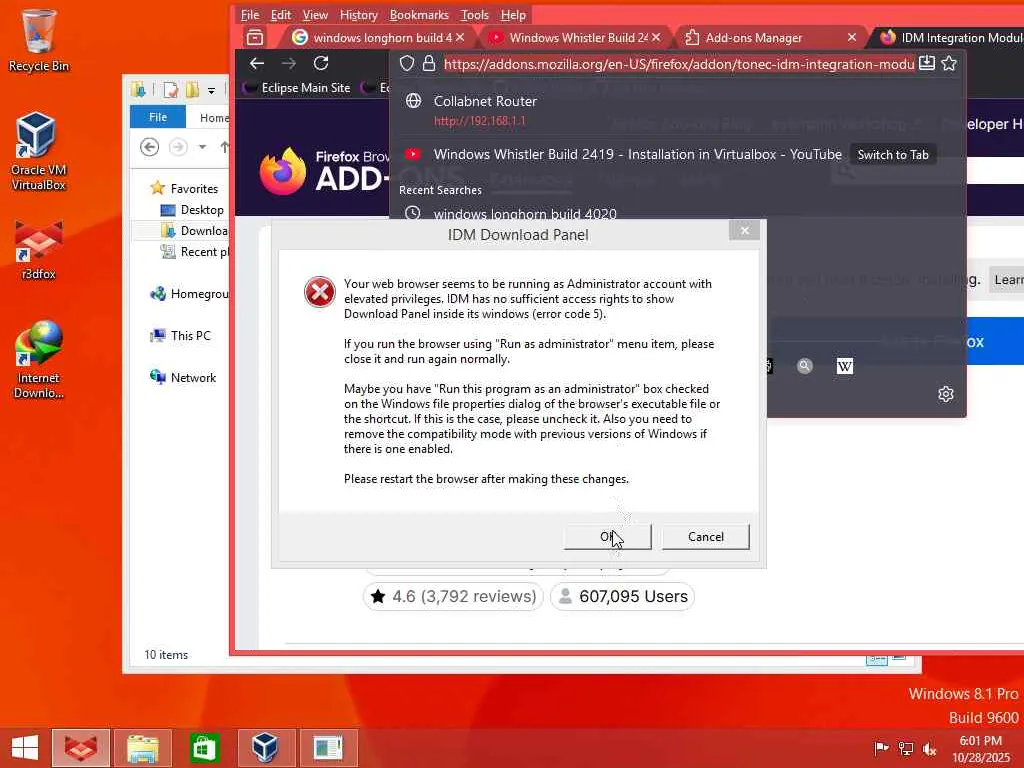The image size is (1024, 768).
Task: Open the Edit menu
Action: (281, 15)
